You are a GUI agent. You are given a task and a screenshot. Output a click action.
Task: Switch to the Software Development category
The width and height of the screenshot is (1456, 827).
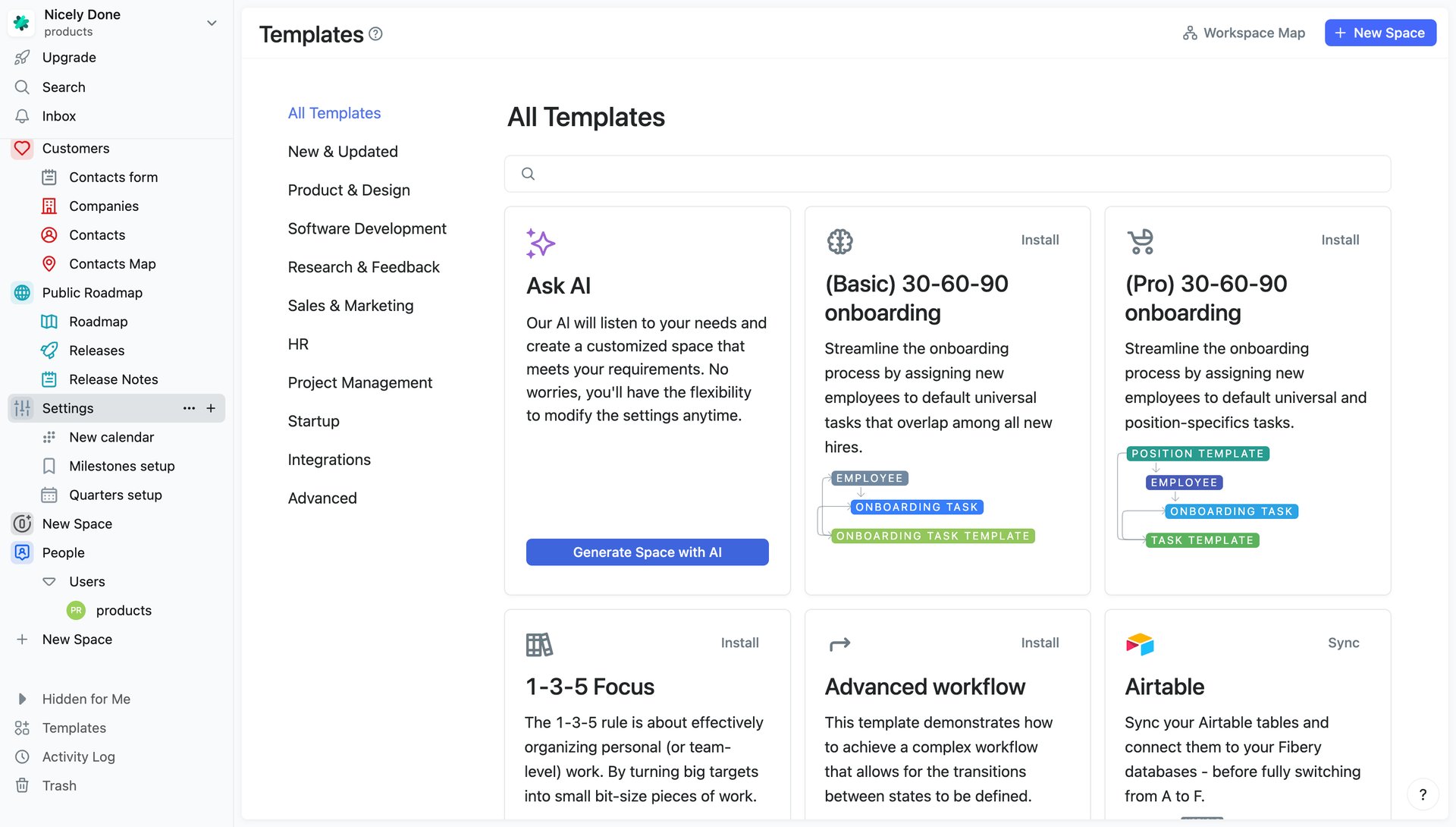coord(367,228)
